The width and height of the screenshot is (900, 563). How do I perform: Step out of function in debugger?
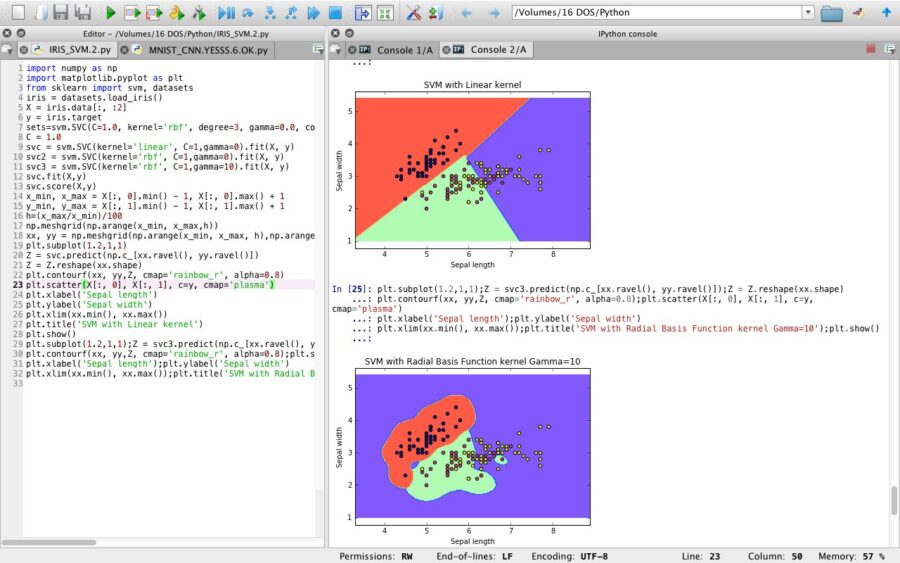click(x=291, y=12)
